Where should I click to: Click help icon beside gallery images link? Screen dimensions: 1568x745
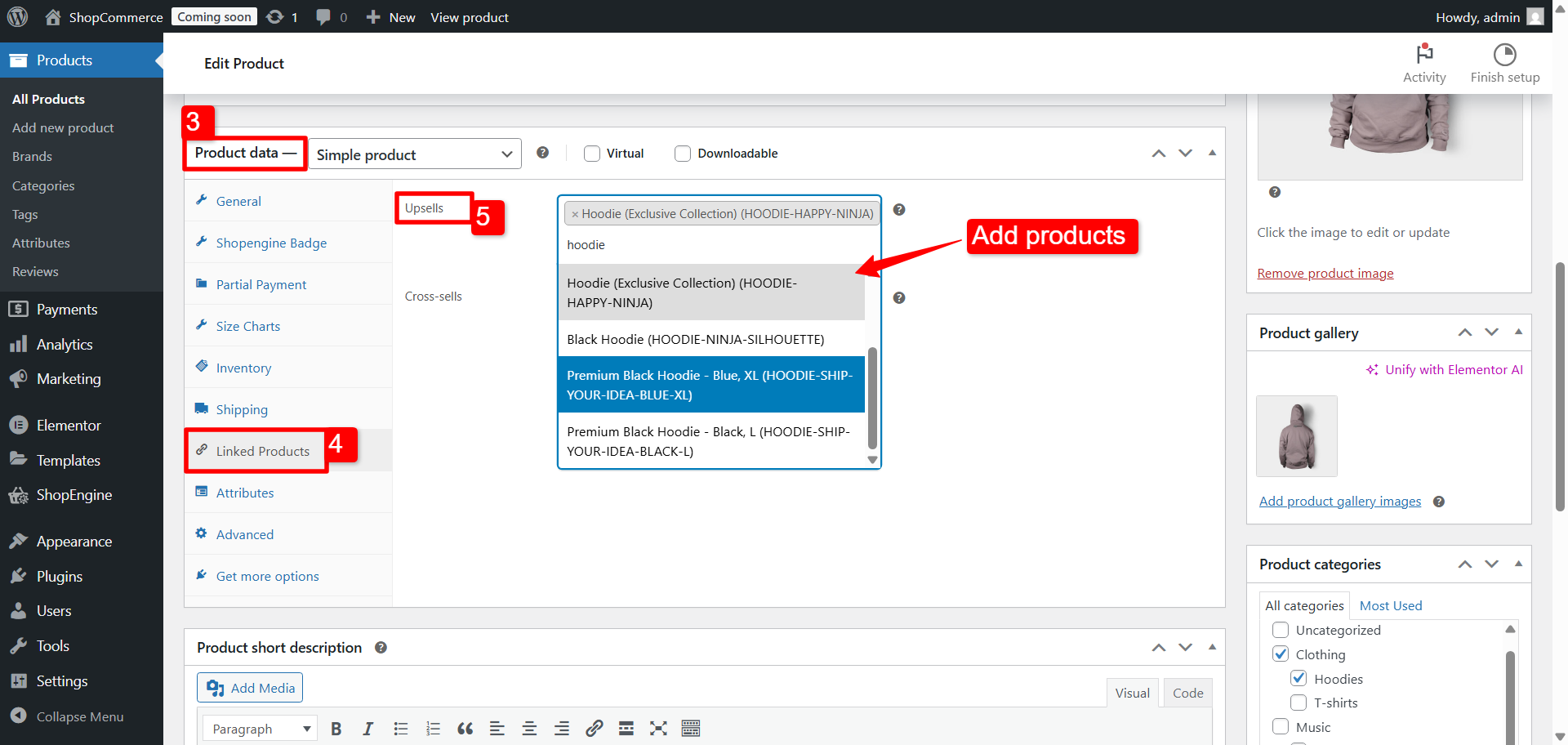pos(1439,502)
